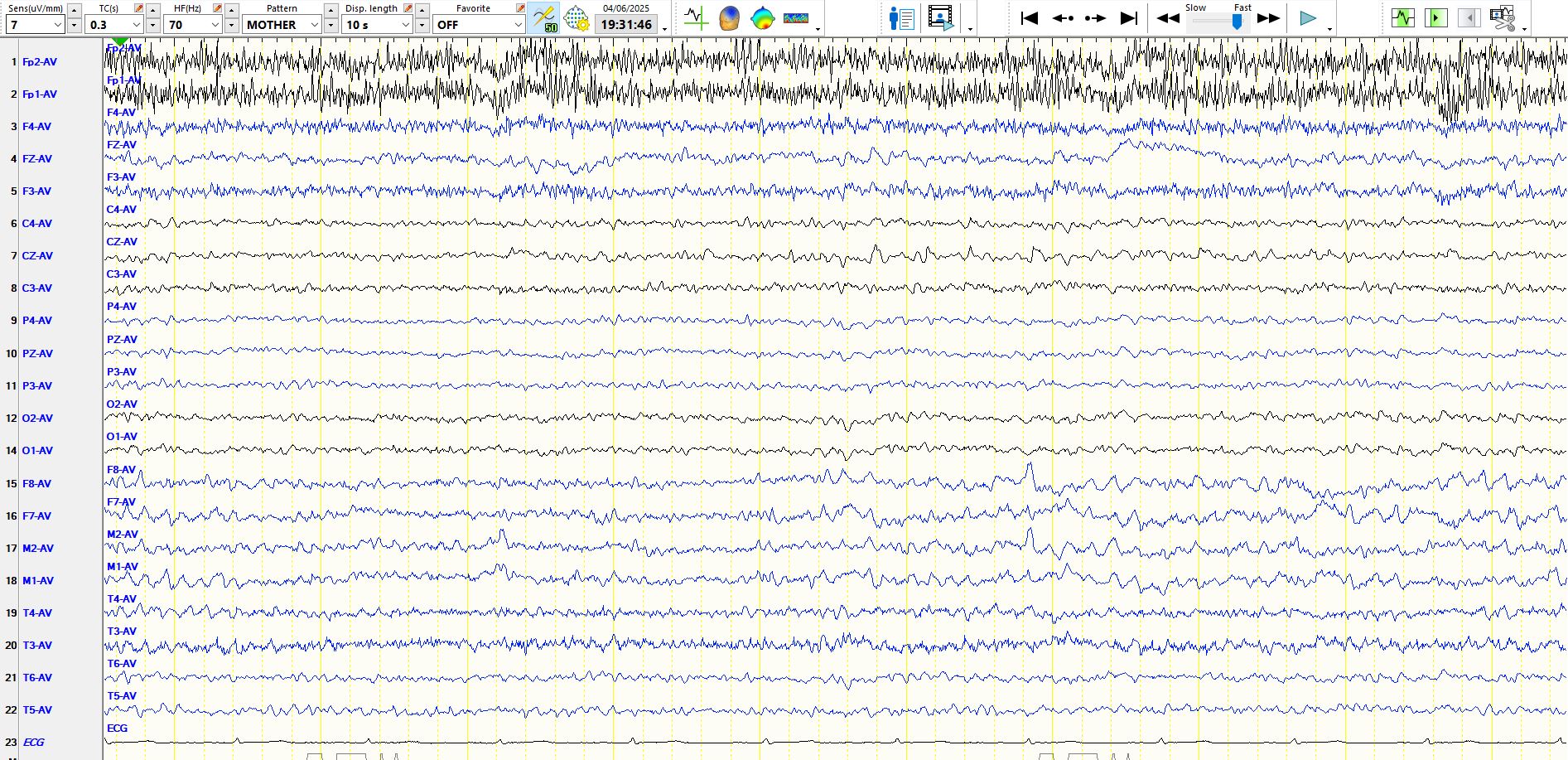Select the F8-AV channel label
Screen dimensions: 1568x760
point(36,484)
